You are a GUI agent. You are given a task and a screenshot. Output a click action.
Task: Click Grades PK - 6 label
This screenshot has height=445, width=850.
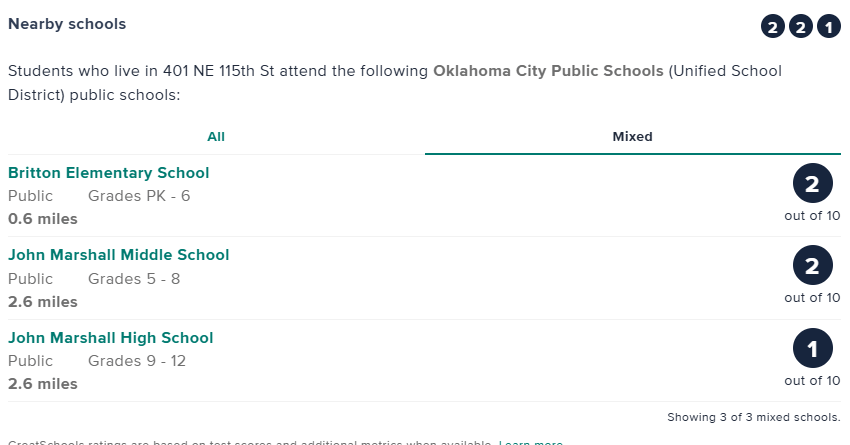(139, 196)
